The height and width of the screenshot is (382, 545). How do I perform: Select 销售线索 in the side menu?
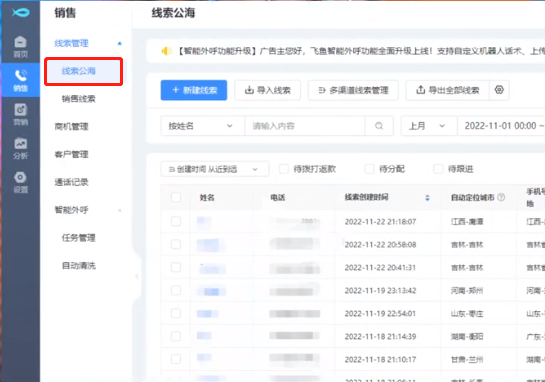coord(79,99)
